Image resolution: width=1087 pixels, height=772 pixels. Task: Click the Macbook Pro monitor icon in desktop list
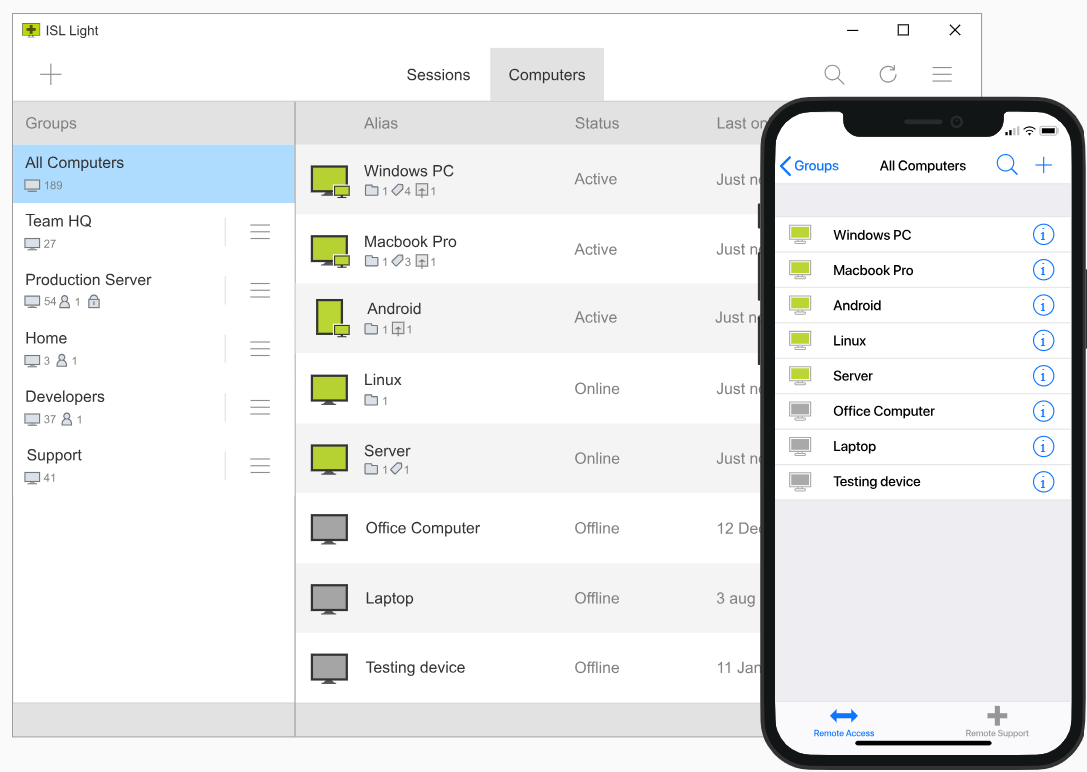click(330, 251)
